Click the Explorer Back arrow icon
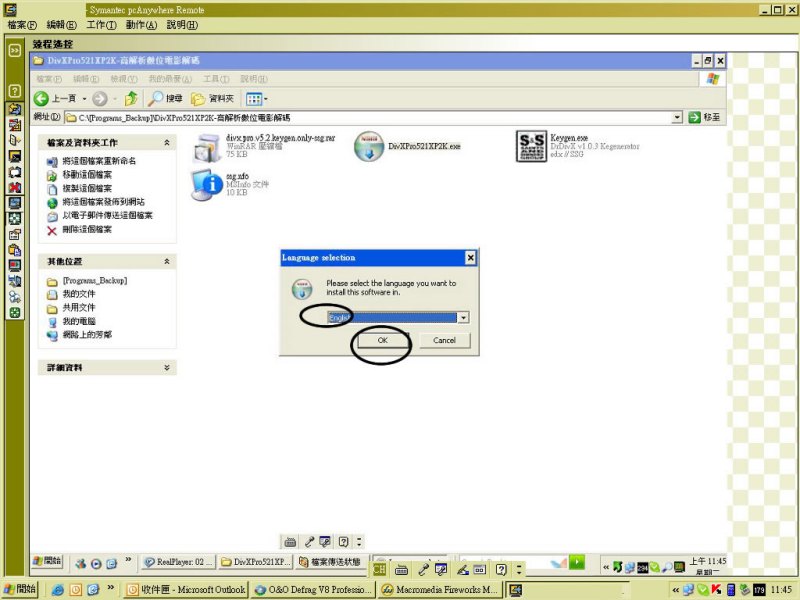The height and width of the screenshot is (600, 800). click(x=41, y=98)
